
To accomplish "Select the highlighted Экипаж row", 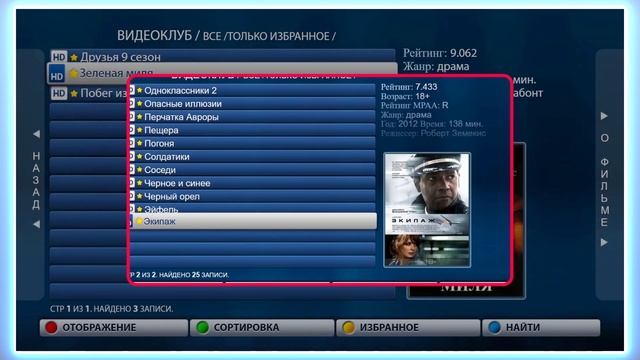I will [253, 221].
